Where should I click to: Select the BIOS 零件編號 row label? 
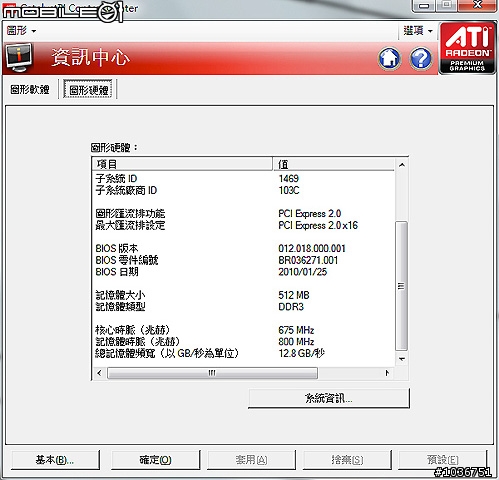[127, 260]
